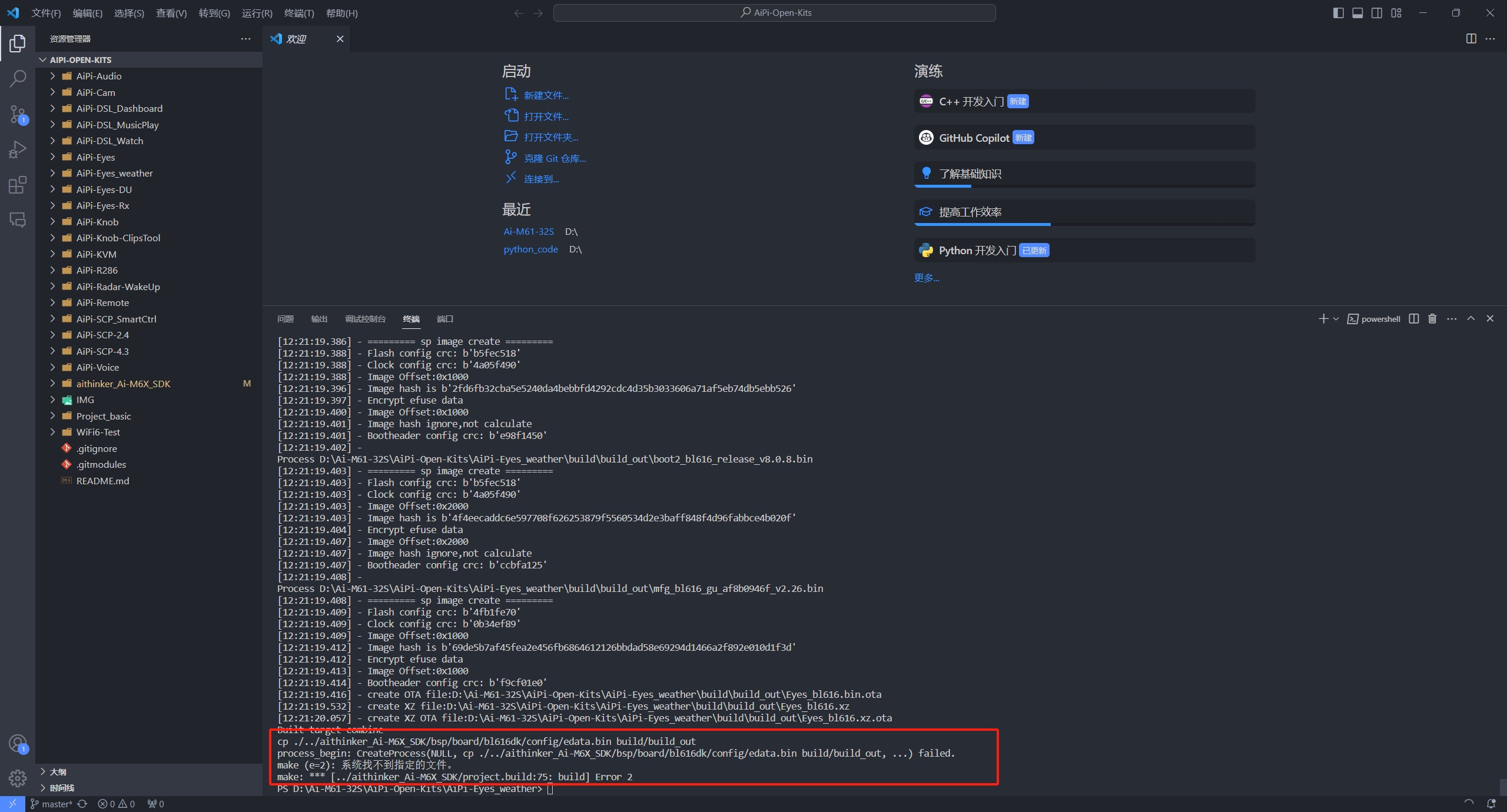Open the 文件(F) menu
Viewport: 1507px width, 812px height.
pyautogui.click(x=46, y=13)
